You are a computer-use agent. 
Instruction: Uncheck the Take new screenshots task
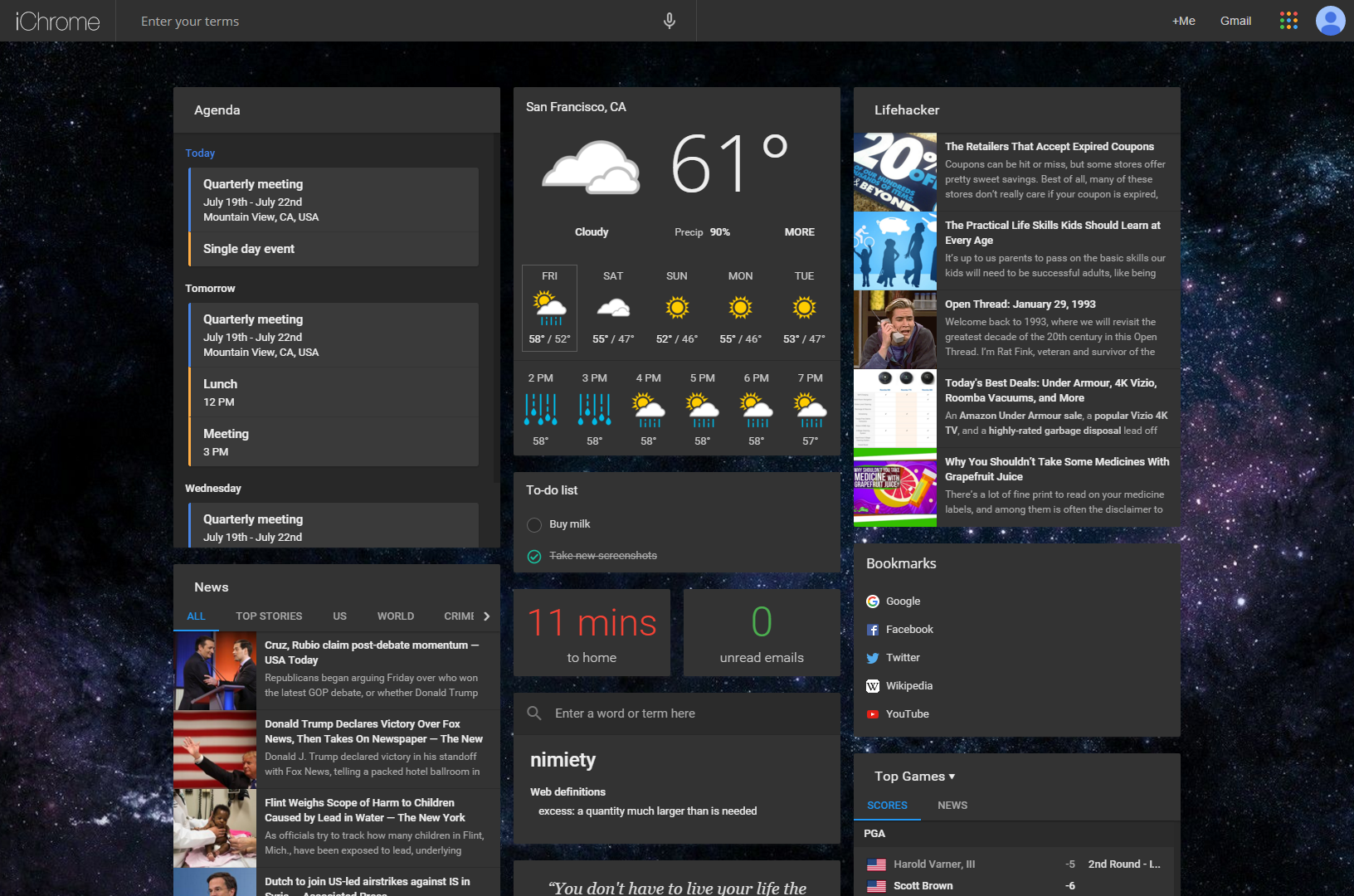[534, 556]
